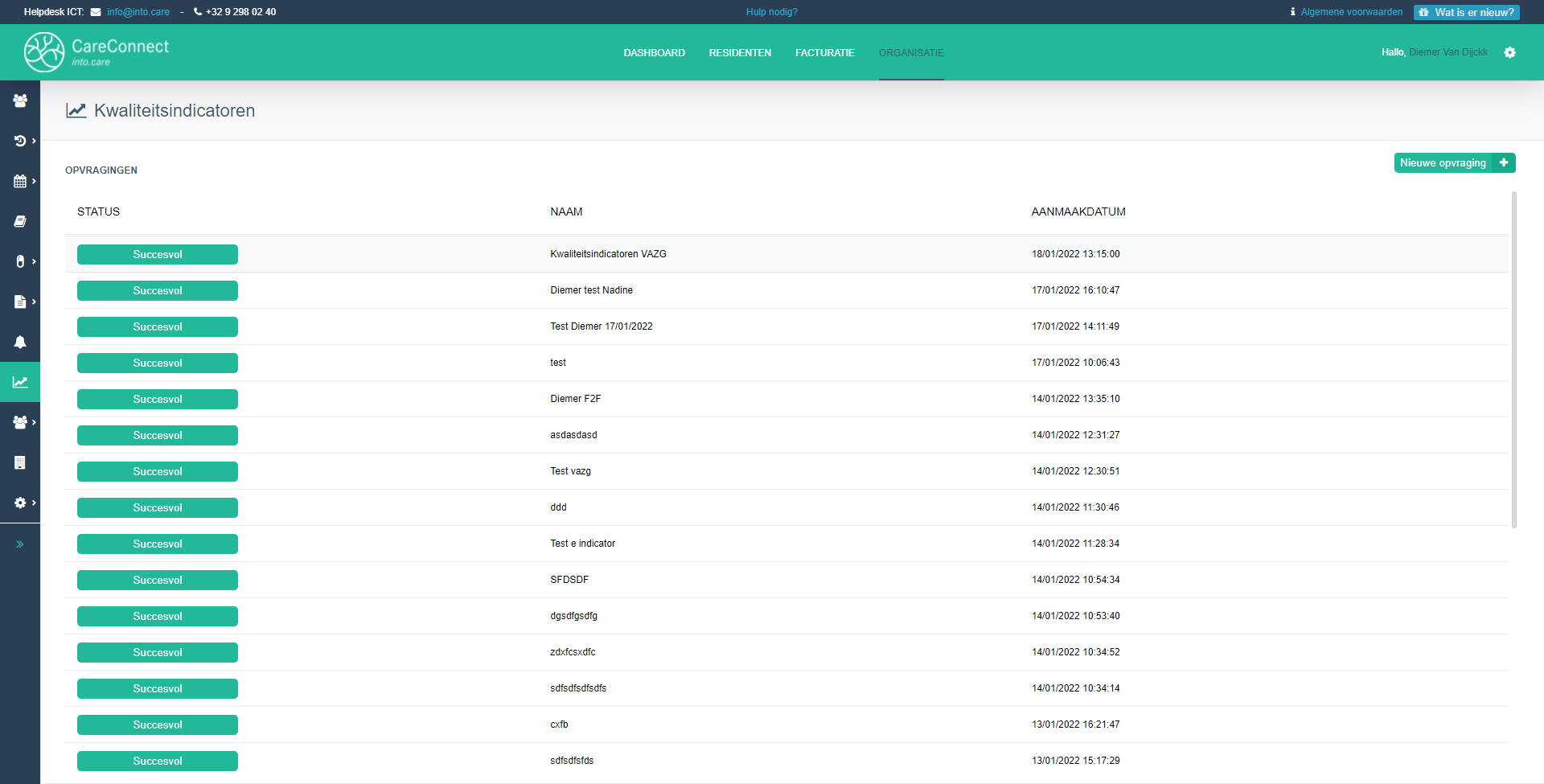Expand the staff group submenu arrow

(x=34, y=422)
